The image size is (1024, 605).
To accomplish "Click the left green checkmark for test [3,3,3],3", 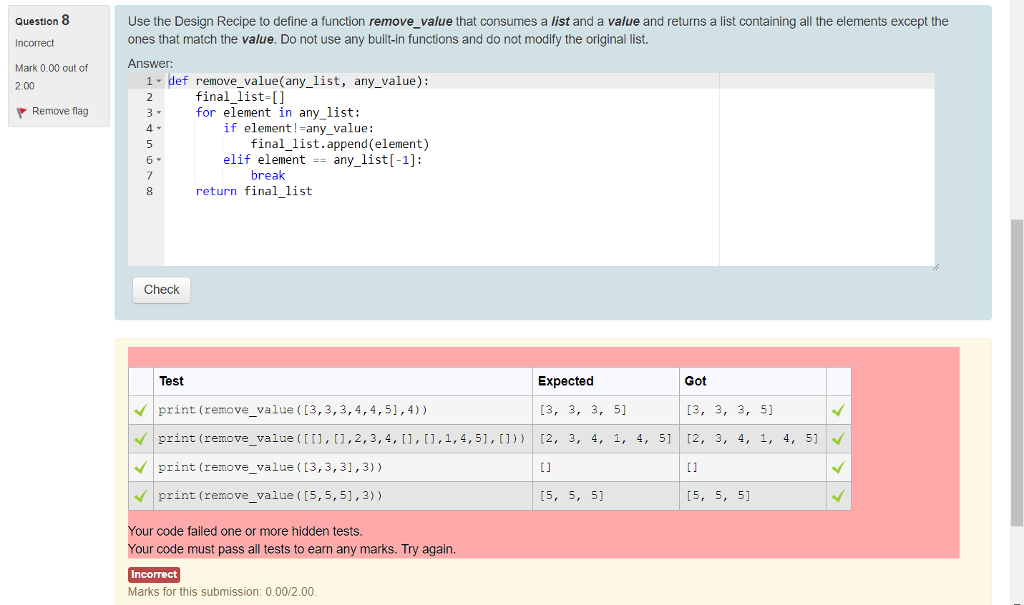I will pyautogui.click(x=140, y=467).
